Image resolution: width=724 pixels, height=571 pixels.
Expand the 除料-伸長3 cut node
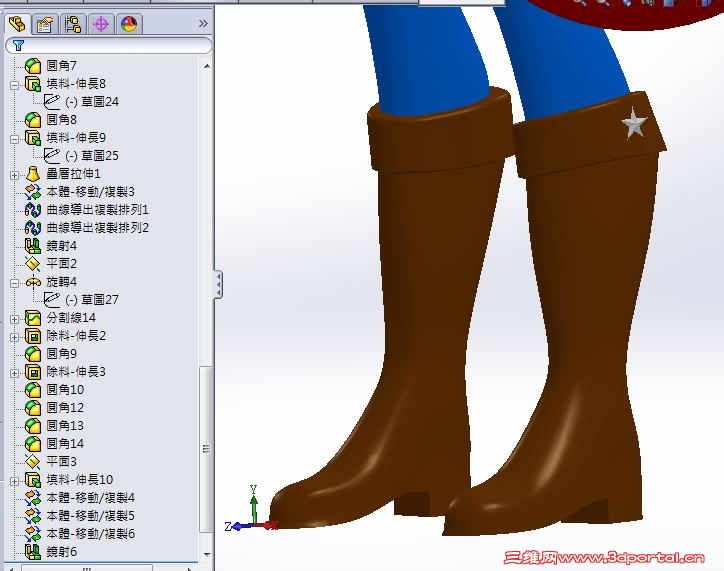click(x=14, y=373)
